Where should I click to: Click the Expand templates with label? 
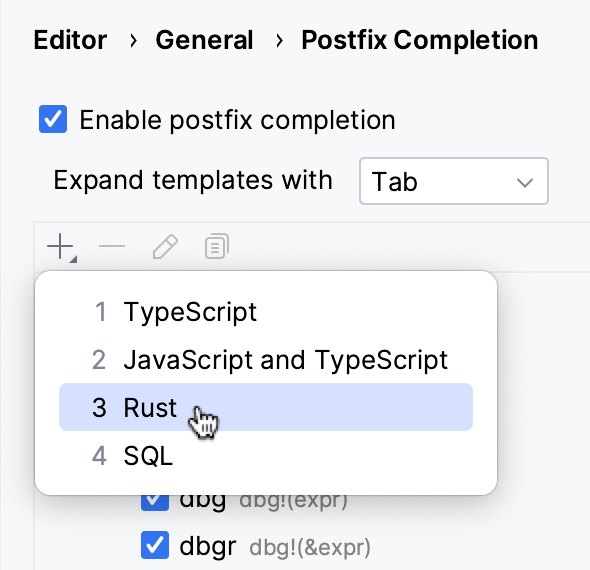[x=193, y=181]
